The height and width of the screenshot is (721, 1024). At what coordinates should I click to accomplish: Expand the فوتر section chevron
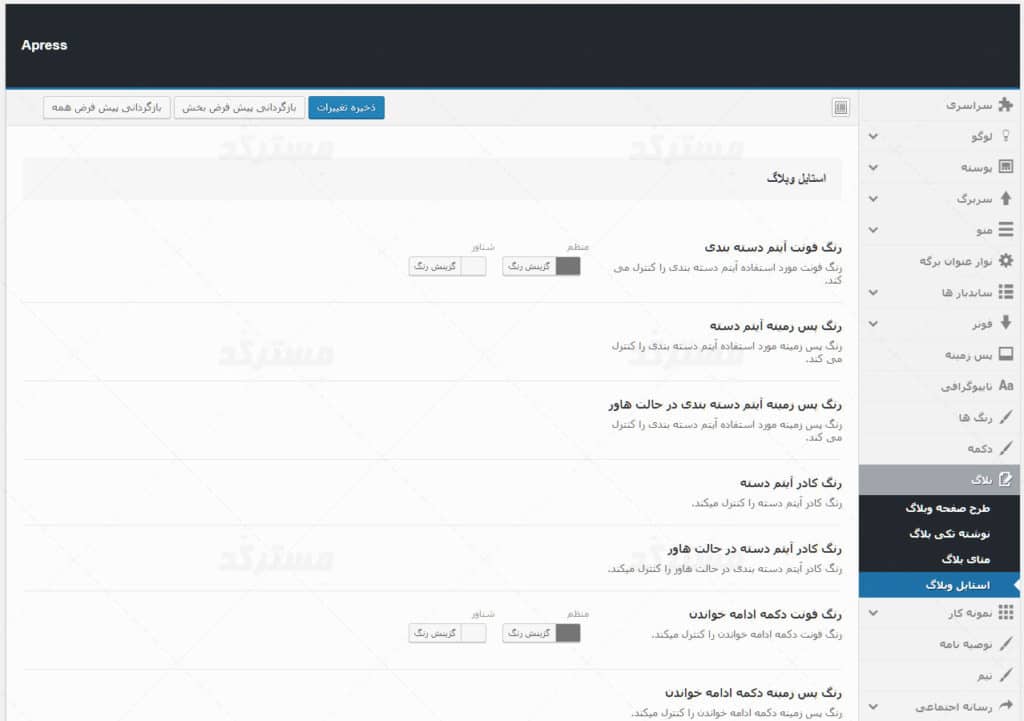(873, 323)
